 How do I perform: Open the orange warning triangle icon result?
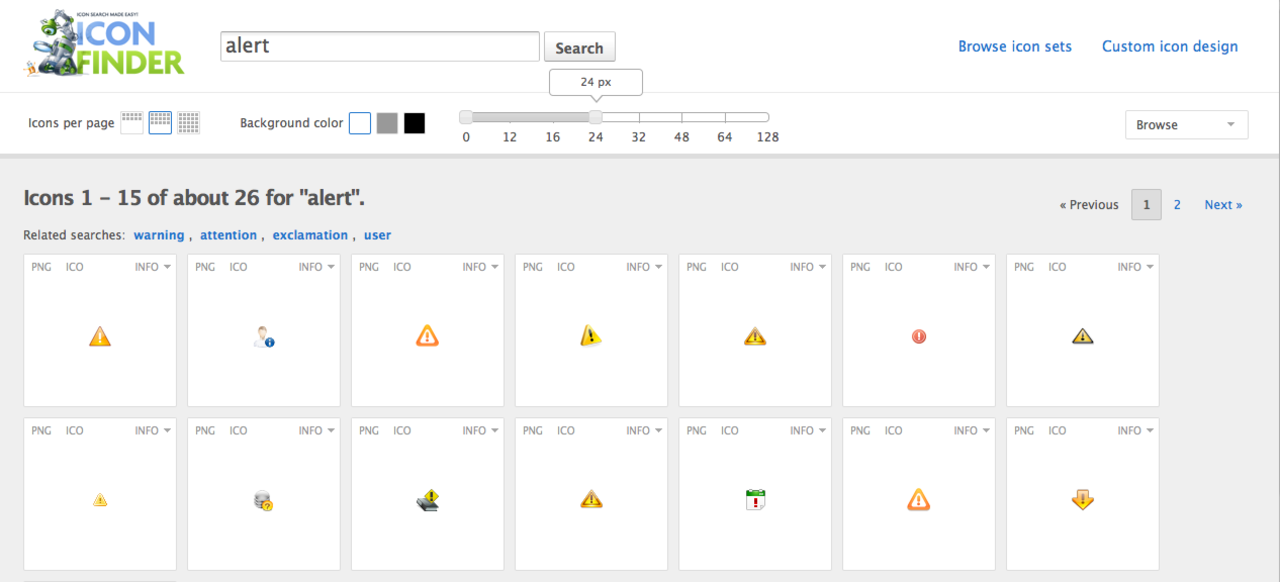(99, 336)
